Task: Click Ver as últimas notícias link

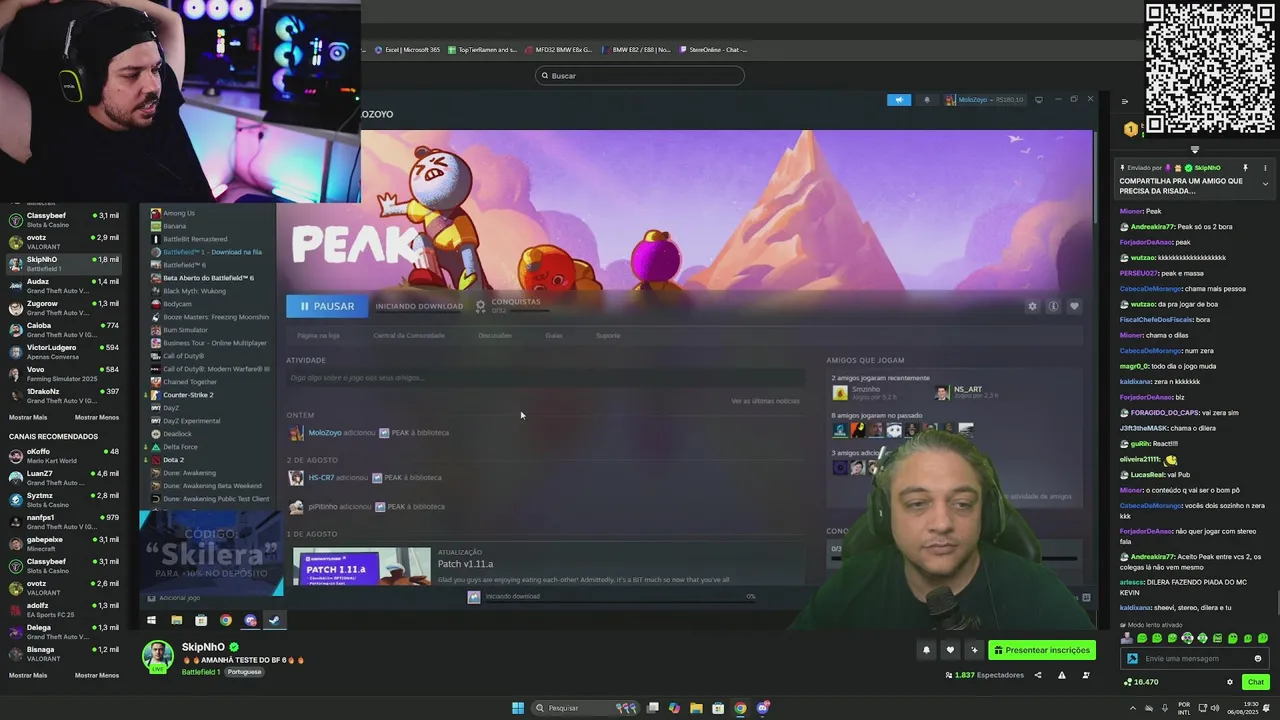Action: pos(765,401)
